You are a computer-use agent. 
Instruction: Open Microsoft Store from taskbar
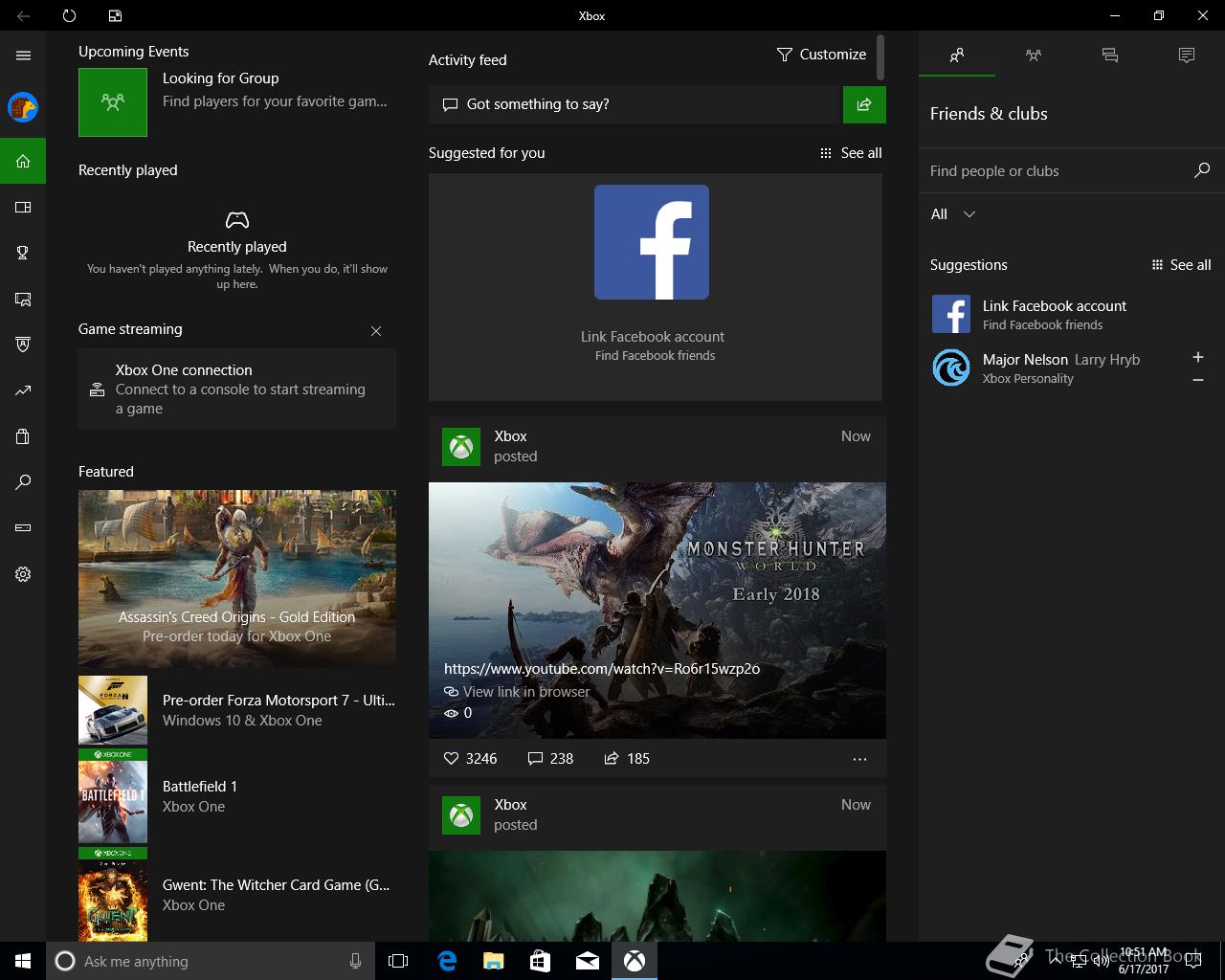[x=541, y=961]
